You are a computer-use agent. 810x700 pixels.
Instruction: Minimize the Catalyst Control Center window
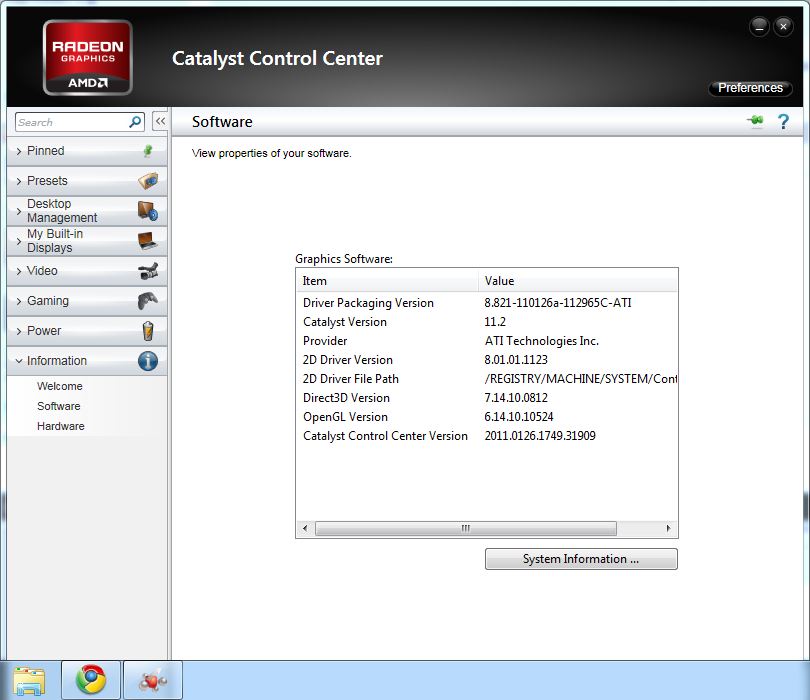(x=759, y=26)
